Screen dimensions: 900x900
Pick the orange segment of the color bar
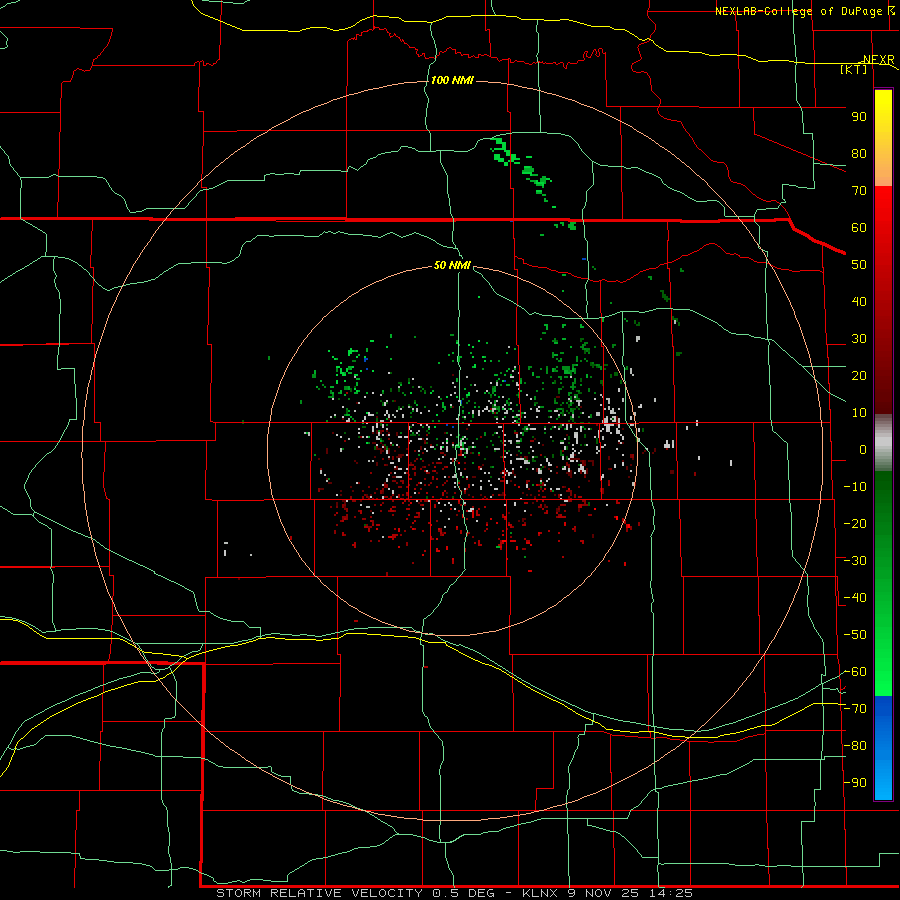point(883,169)
